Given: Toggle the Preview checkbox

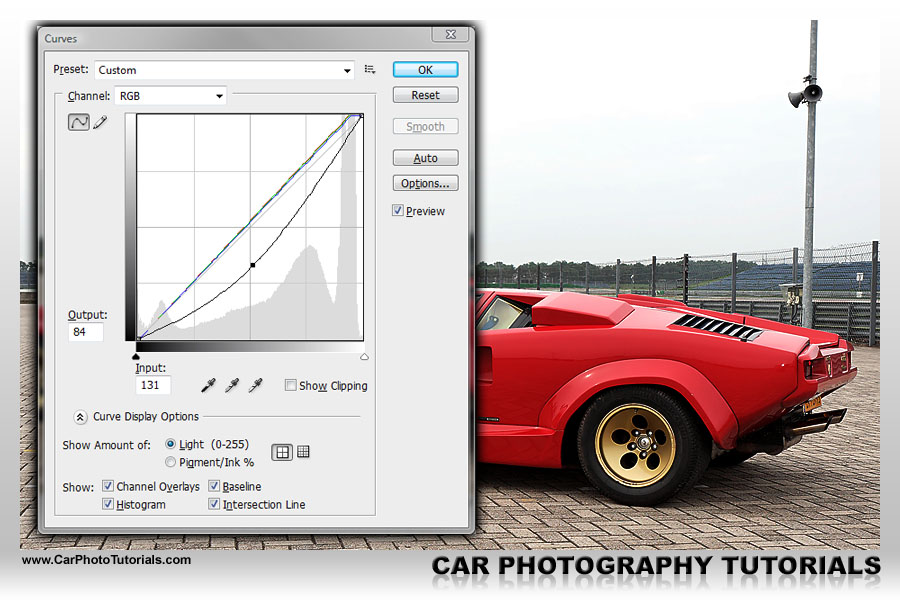Looking at the screenshot, I should [x=398, y=211].
